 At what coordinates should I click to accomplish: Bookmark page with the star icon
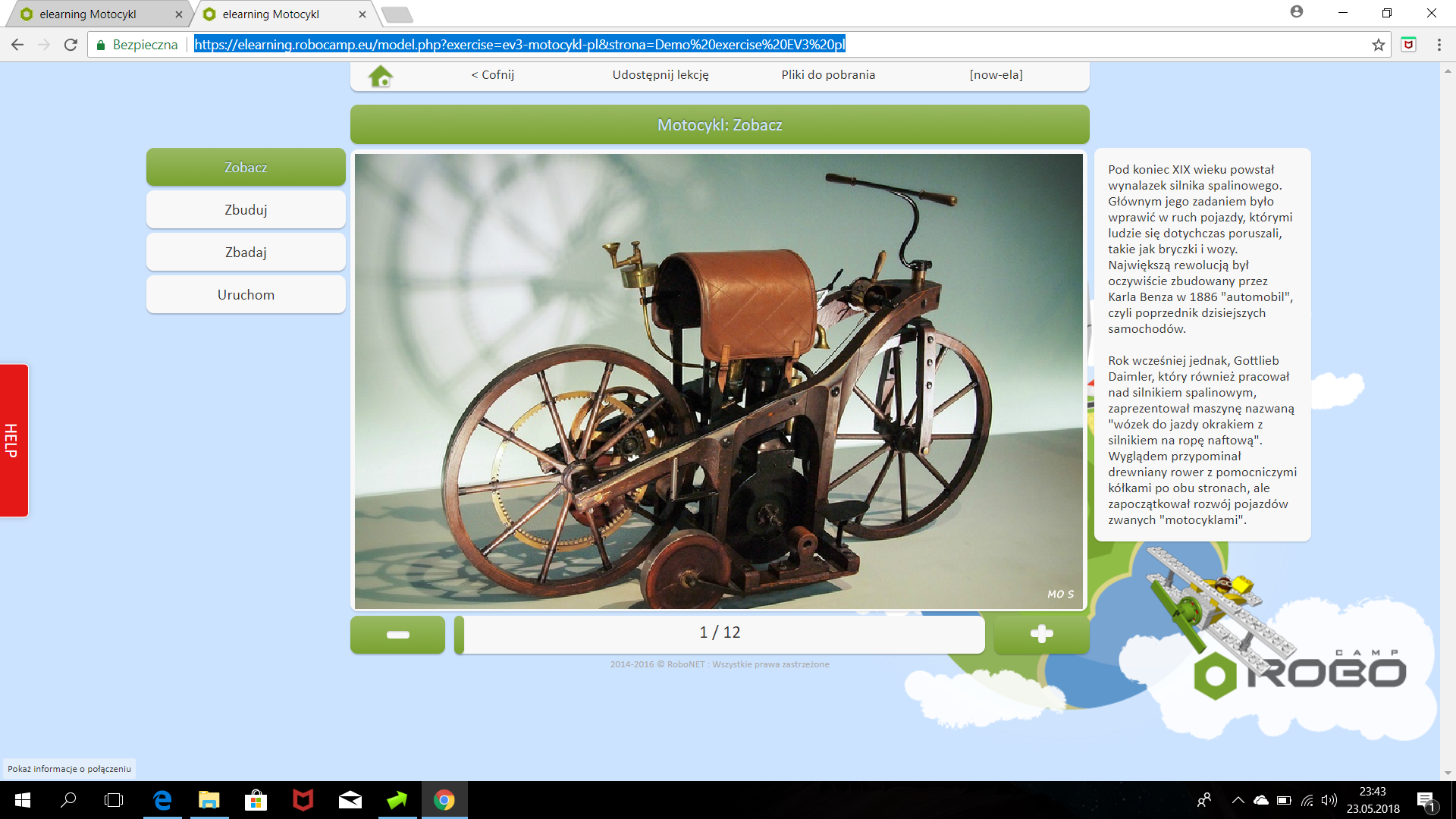click(x=1378, y=45)
